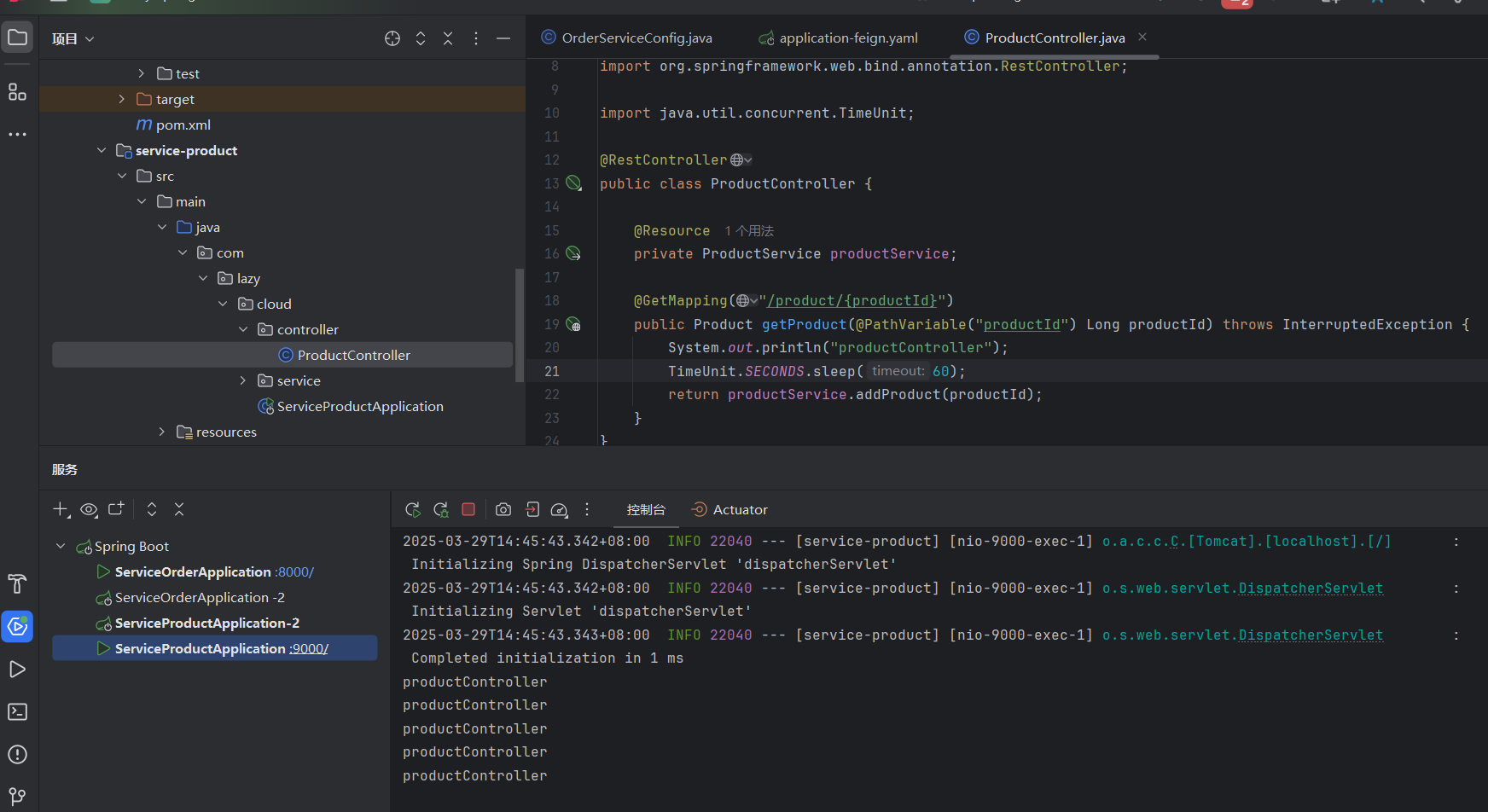Open the Git version control tool window
The width and height of the screenshot is (1488, 812).
pos(17,797)
